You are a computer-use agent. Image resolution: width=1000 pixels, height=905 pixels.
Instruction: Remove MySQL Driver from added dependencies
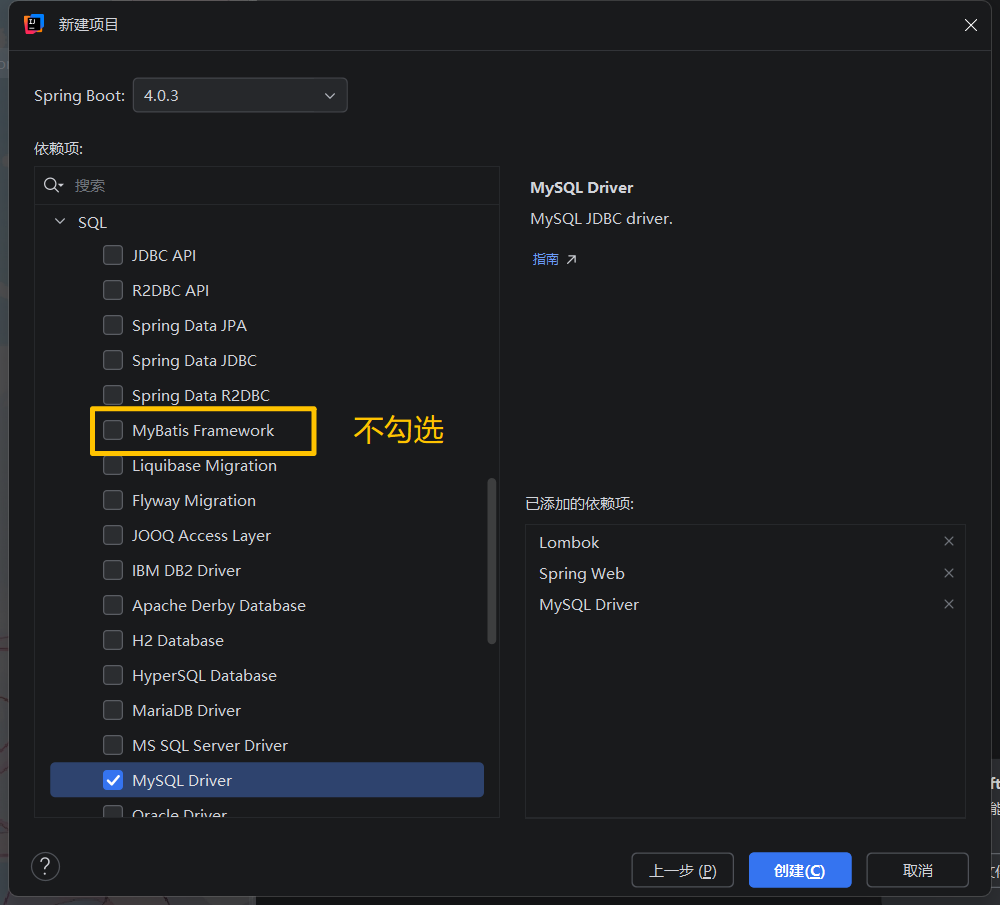[949, 604]
